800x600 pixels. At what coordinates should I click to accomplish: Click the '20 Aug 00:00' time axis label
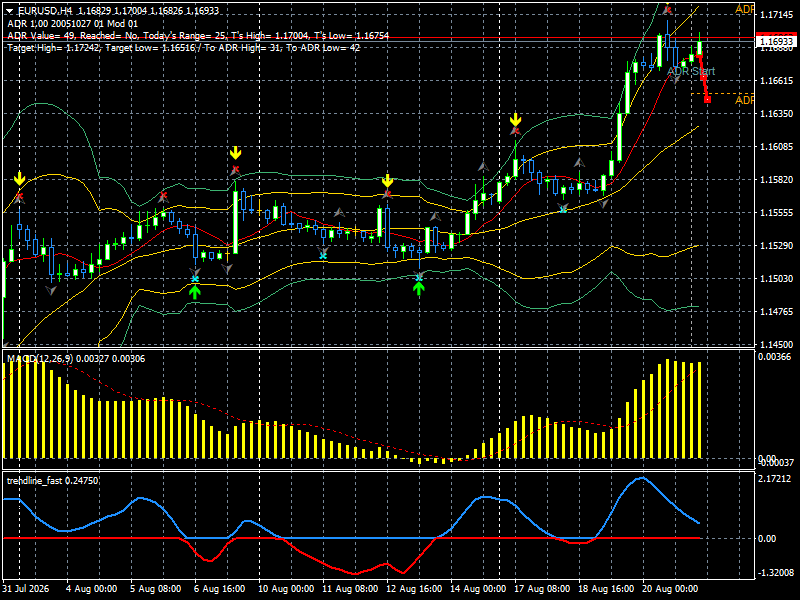click(670, 589)
